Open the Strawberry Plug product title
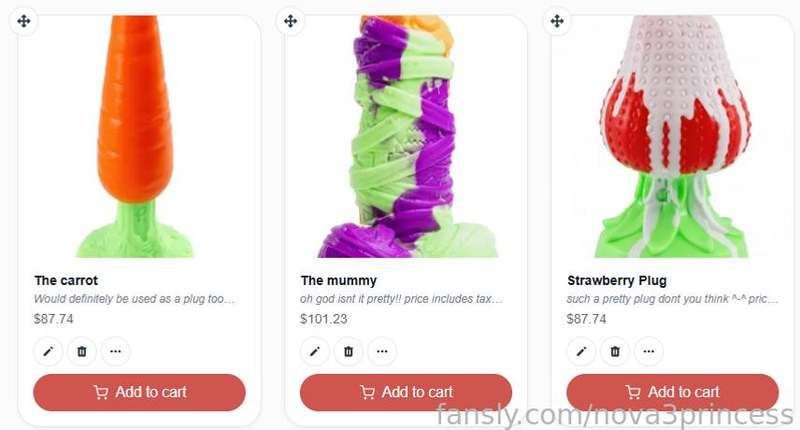The image size is (800, 430). click(617, 281)
